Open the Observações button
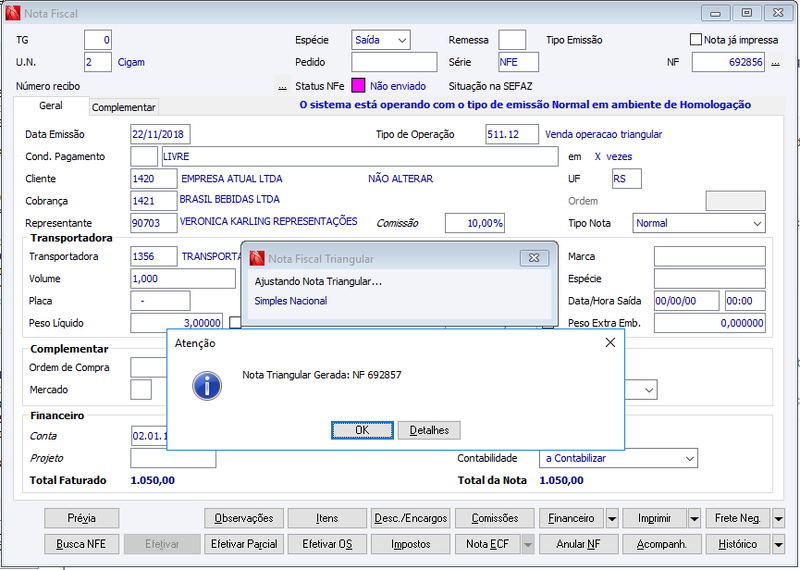This screenshot has height=570, width=800. [244, 518]
